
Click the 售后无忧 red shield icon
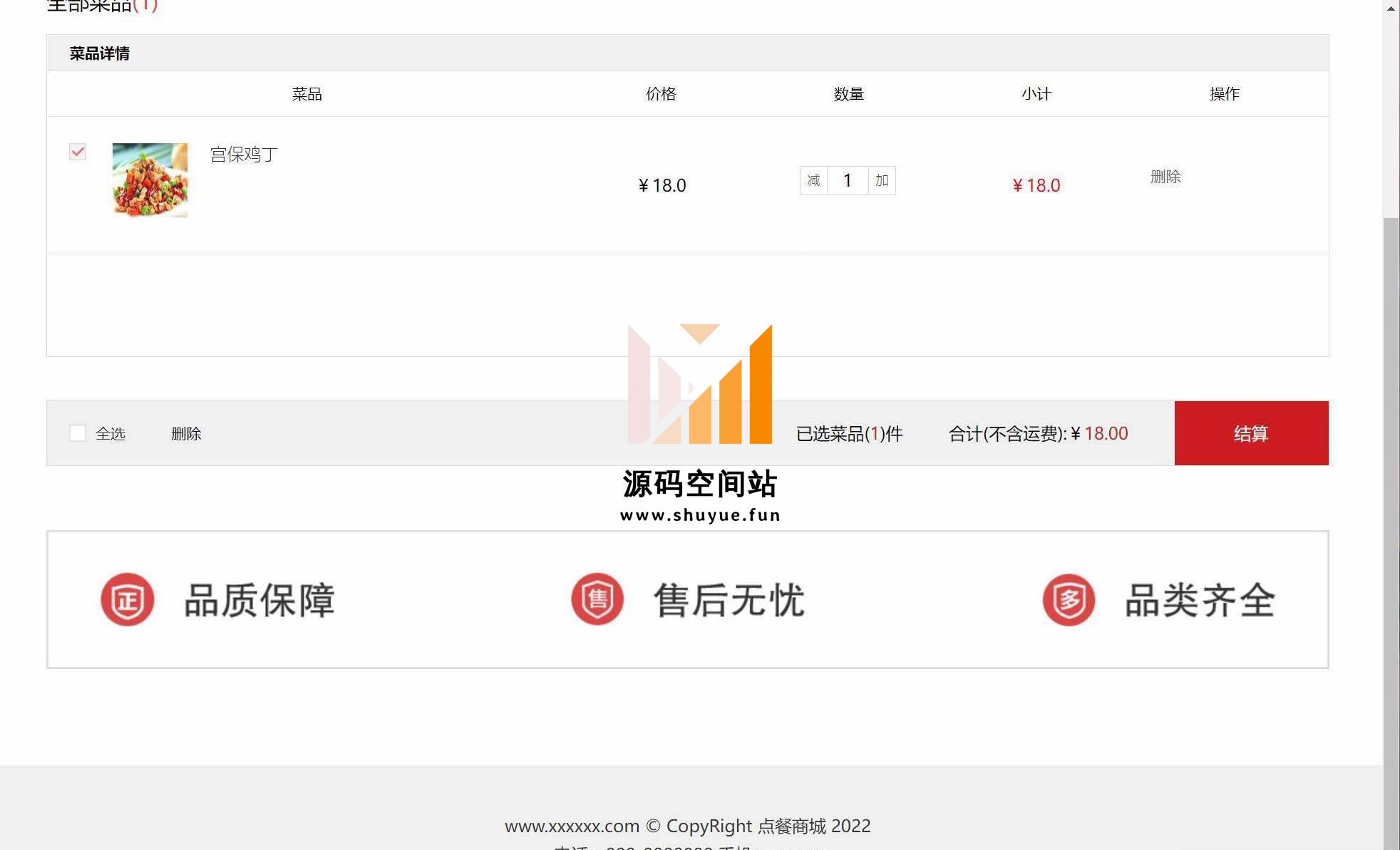[597, 599]
